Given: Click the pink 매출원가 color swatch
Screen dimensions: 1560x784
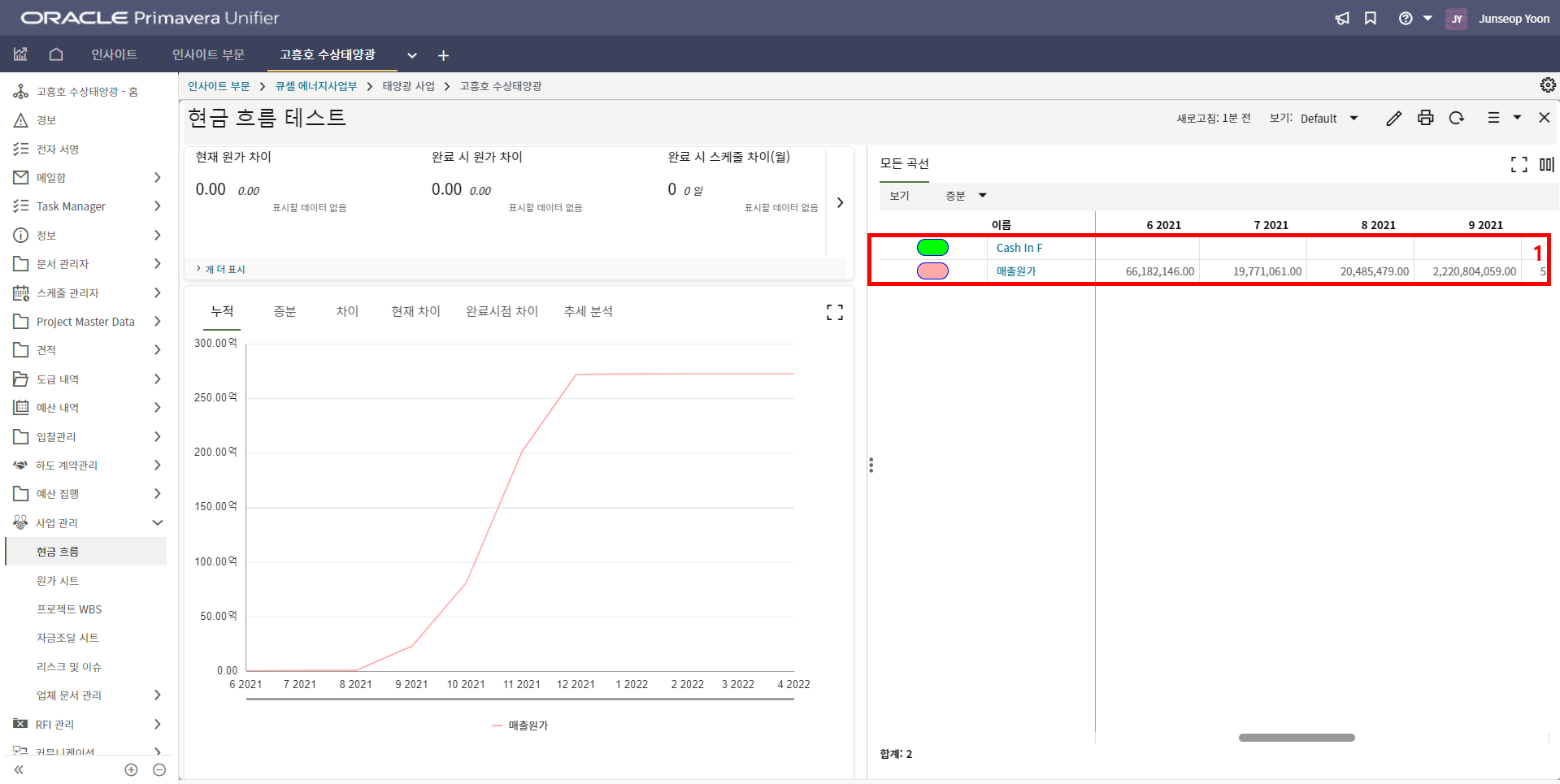Looking at the screenshot, I should pyautogui.click(x=932, y=271).
